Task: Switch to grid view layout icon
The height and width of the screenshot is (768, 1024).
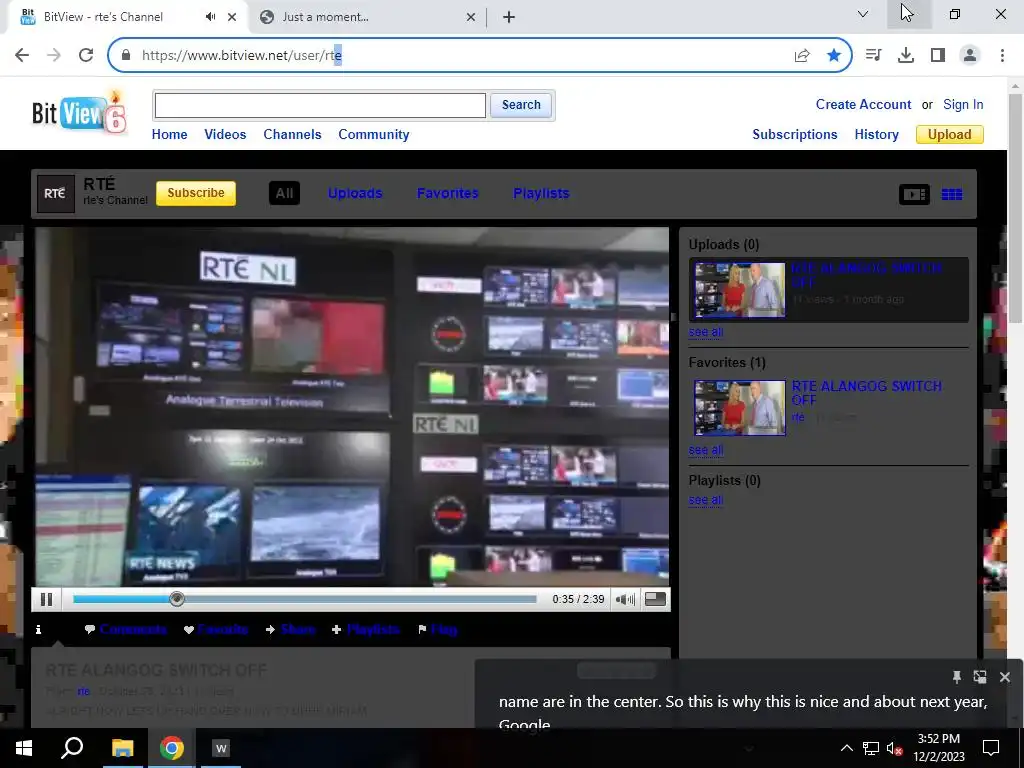Action: click(952, 194)
